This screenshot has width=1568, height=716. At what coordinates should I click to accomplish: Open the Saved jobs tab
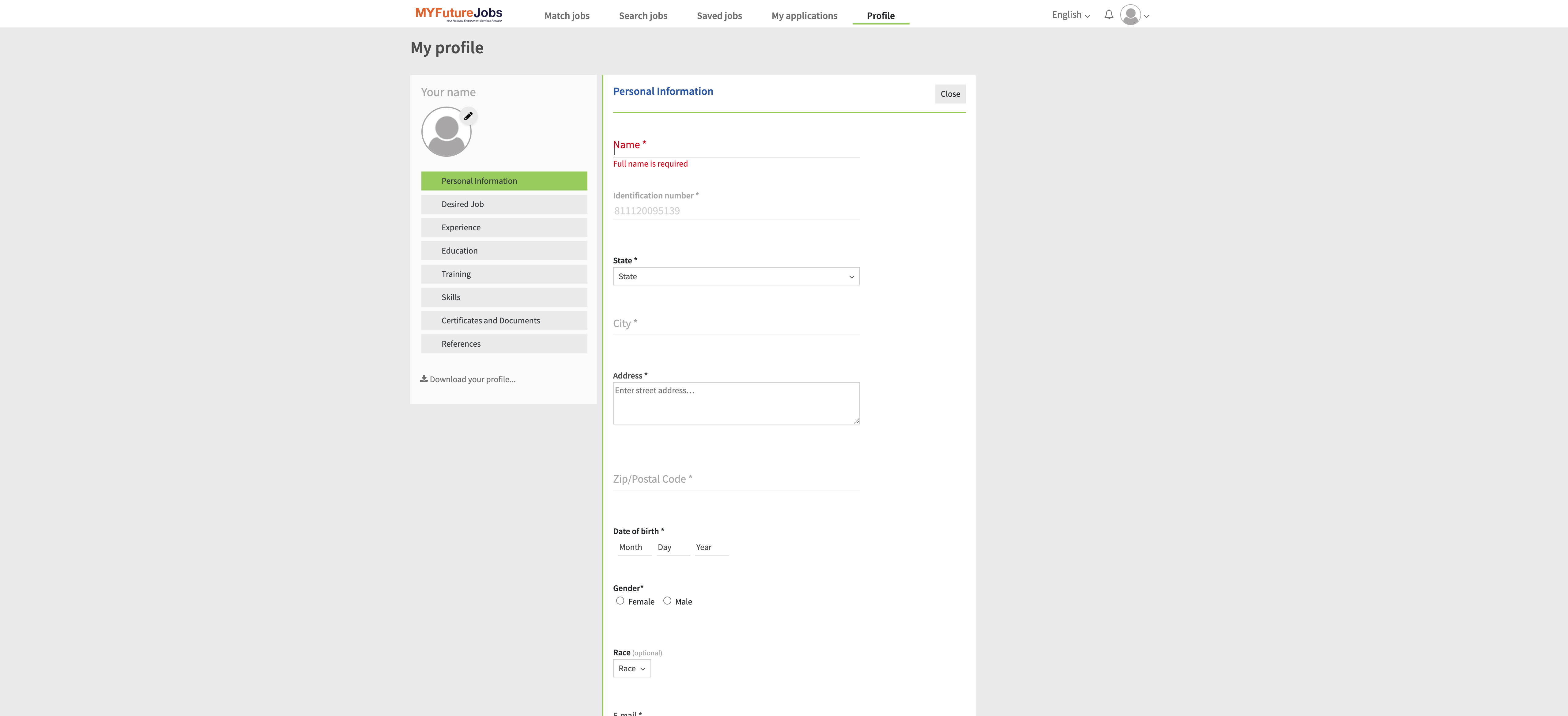tap(719, 16)
